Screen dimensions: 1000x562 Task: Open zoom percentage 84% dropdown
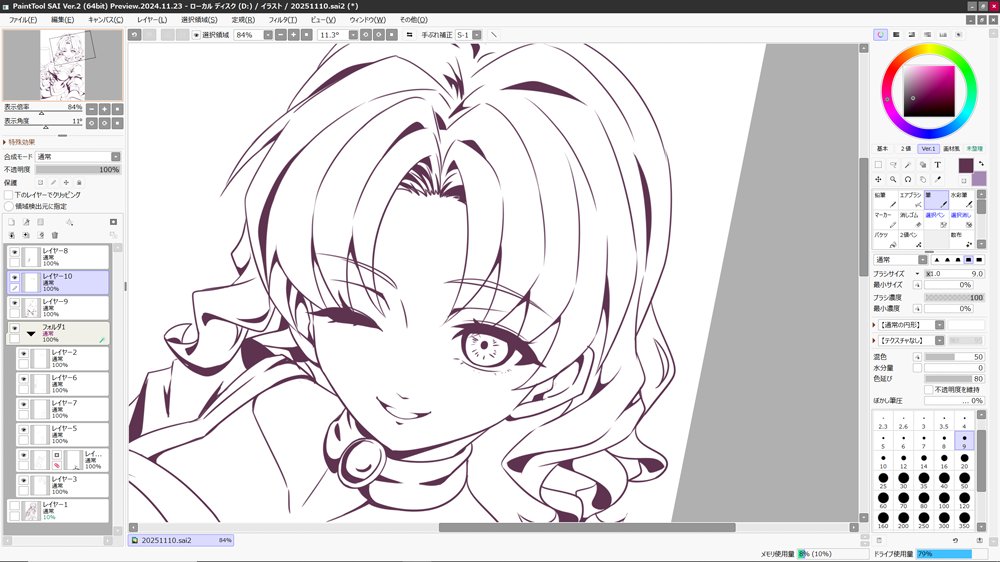268,35
